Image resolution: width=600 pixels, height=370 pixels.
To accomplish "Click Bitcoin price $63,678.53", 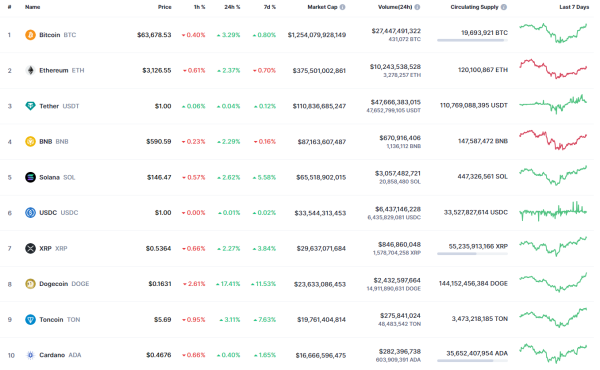I will (x=154, y=35).
